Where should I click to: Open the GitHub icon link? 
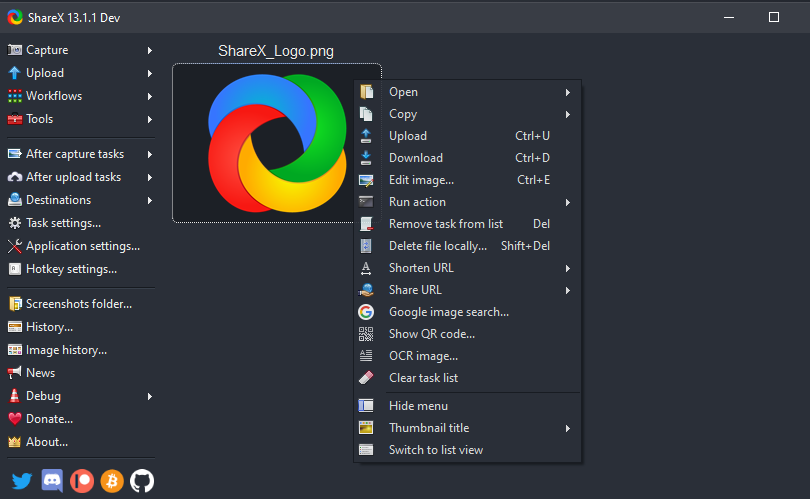coord(142,481)
